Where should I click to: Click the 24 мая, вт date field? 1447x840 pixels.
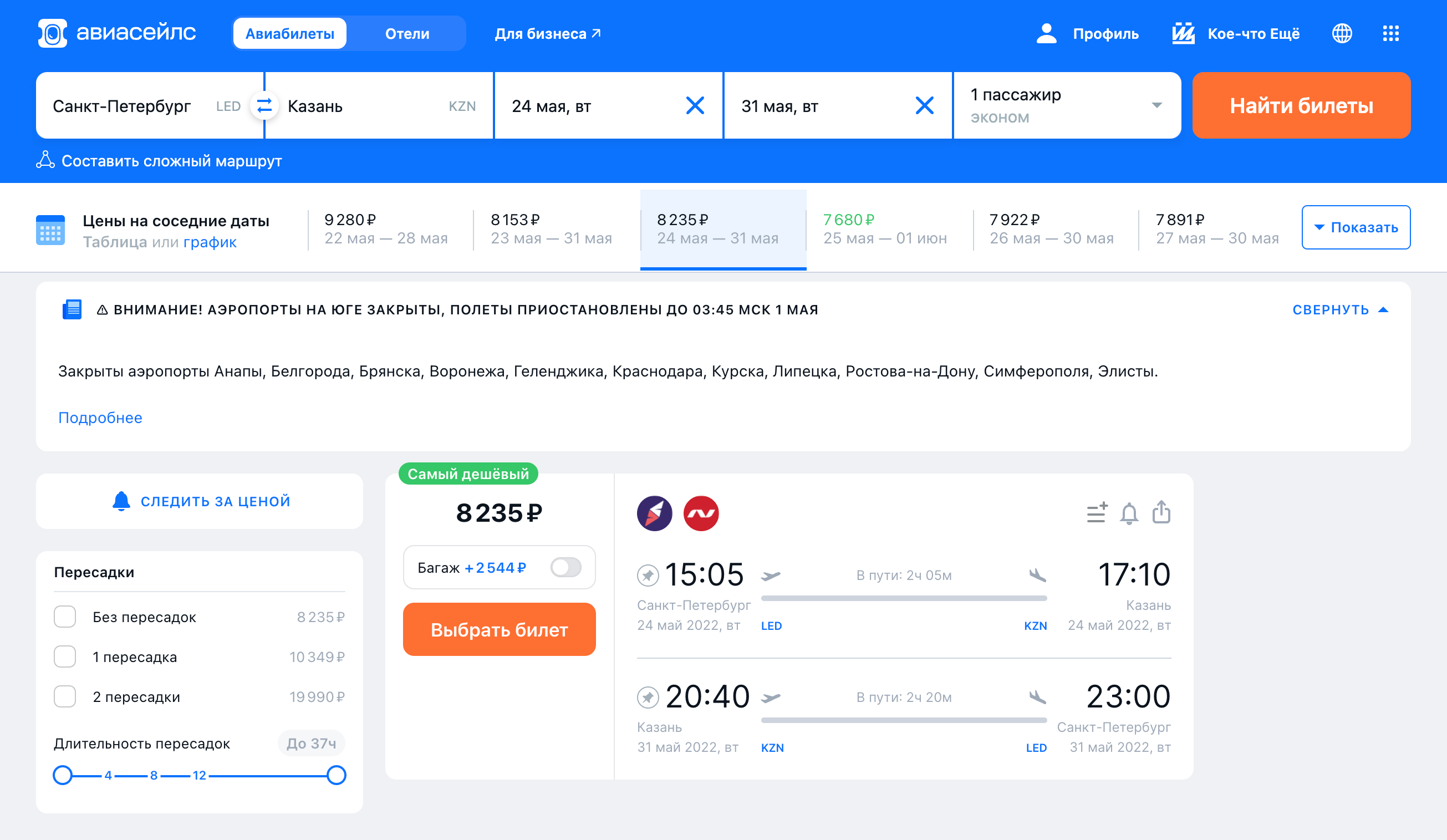click(x=608, y=106)
